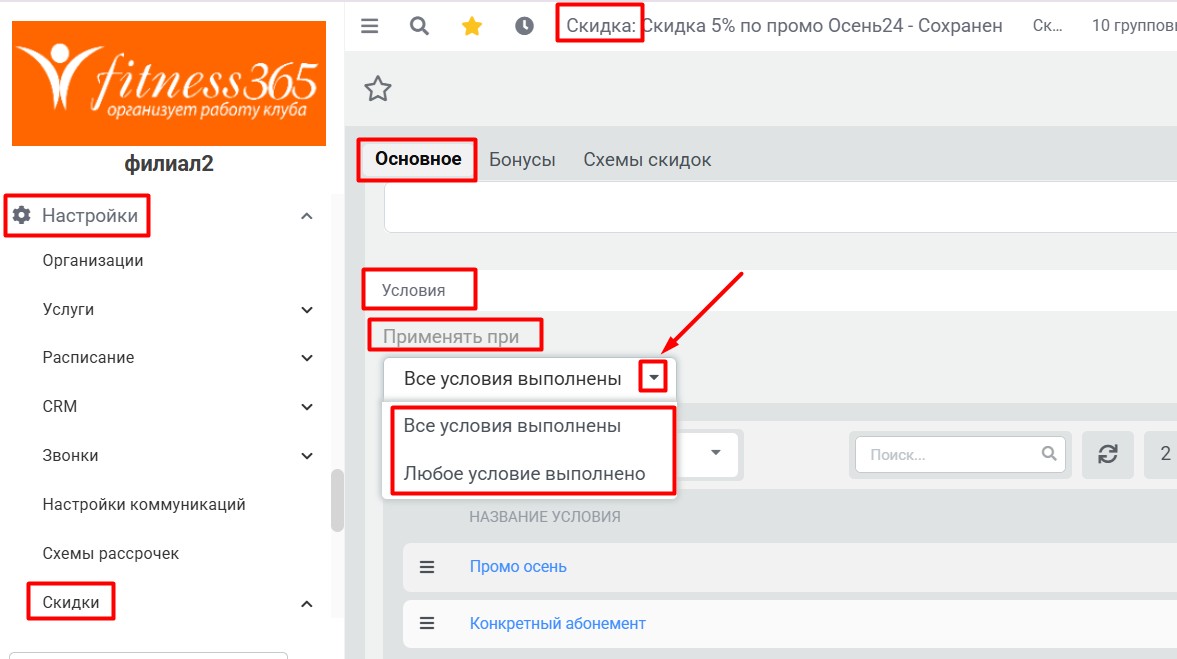Click Скидки item in sidebar
The image size is (1177, 659).
pos(71,602)
